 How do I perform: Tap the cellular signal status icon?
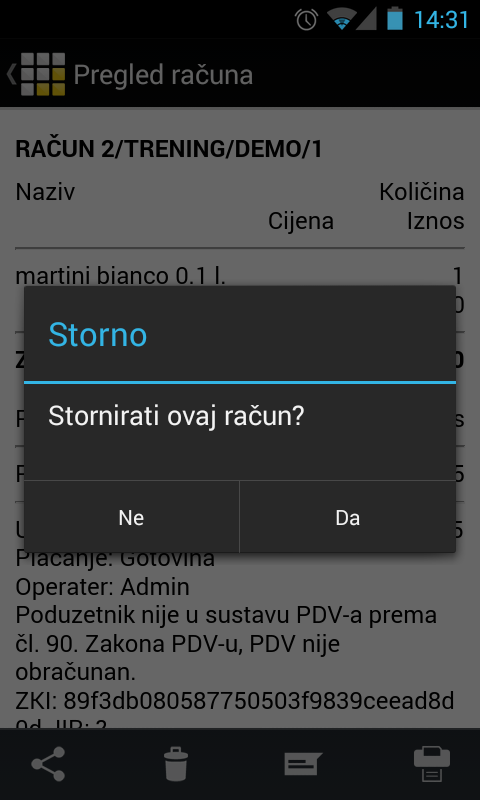point(366,19)
